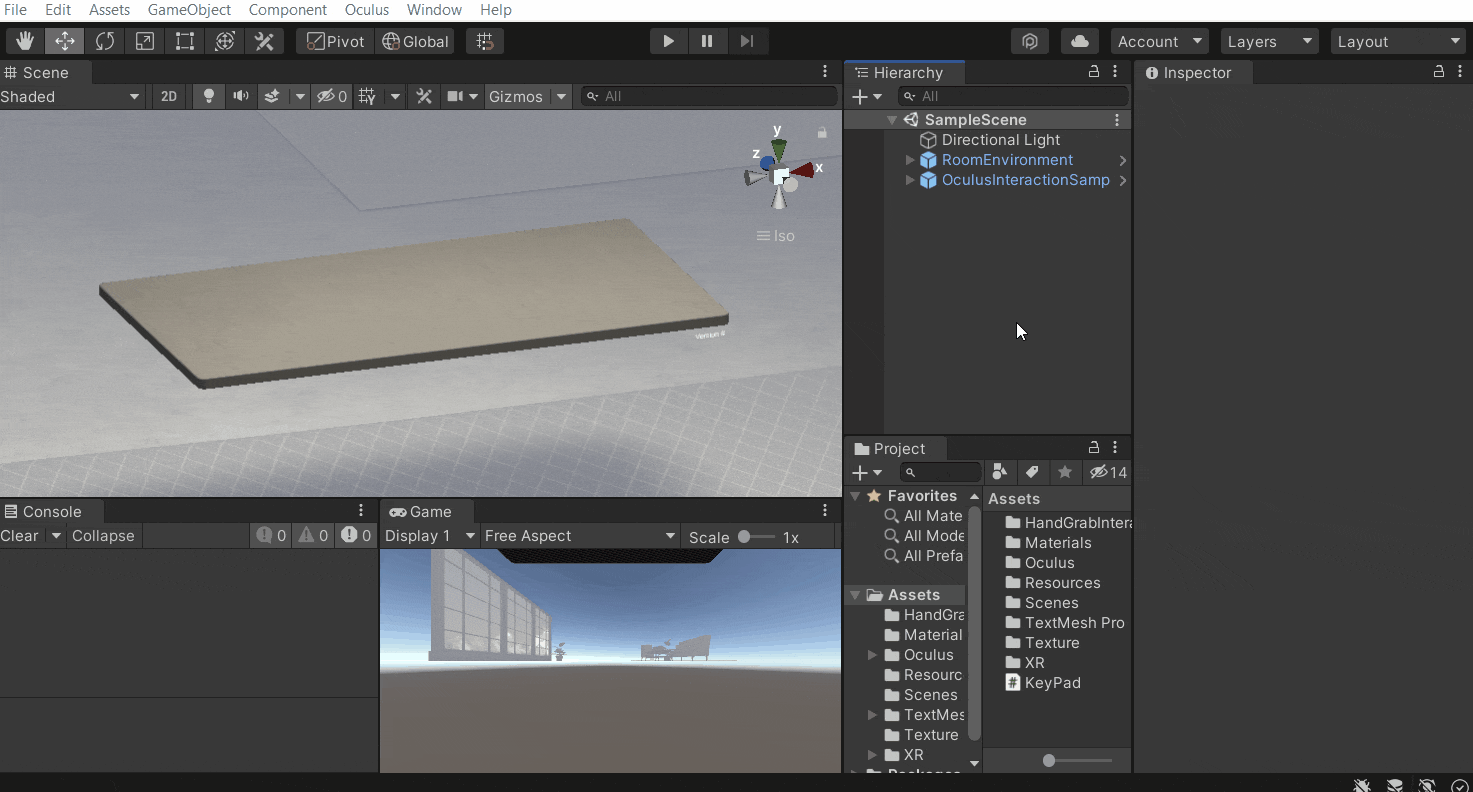
Task: Click the Clear console button
Action: pos(20,536)
